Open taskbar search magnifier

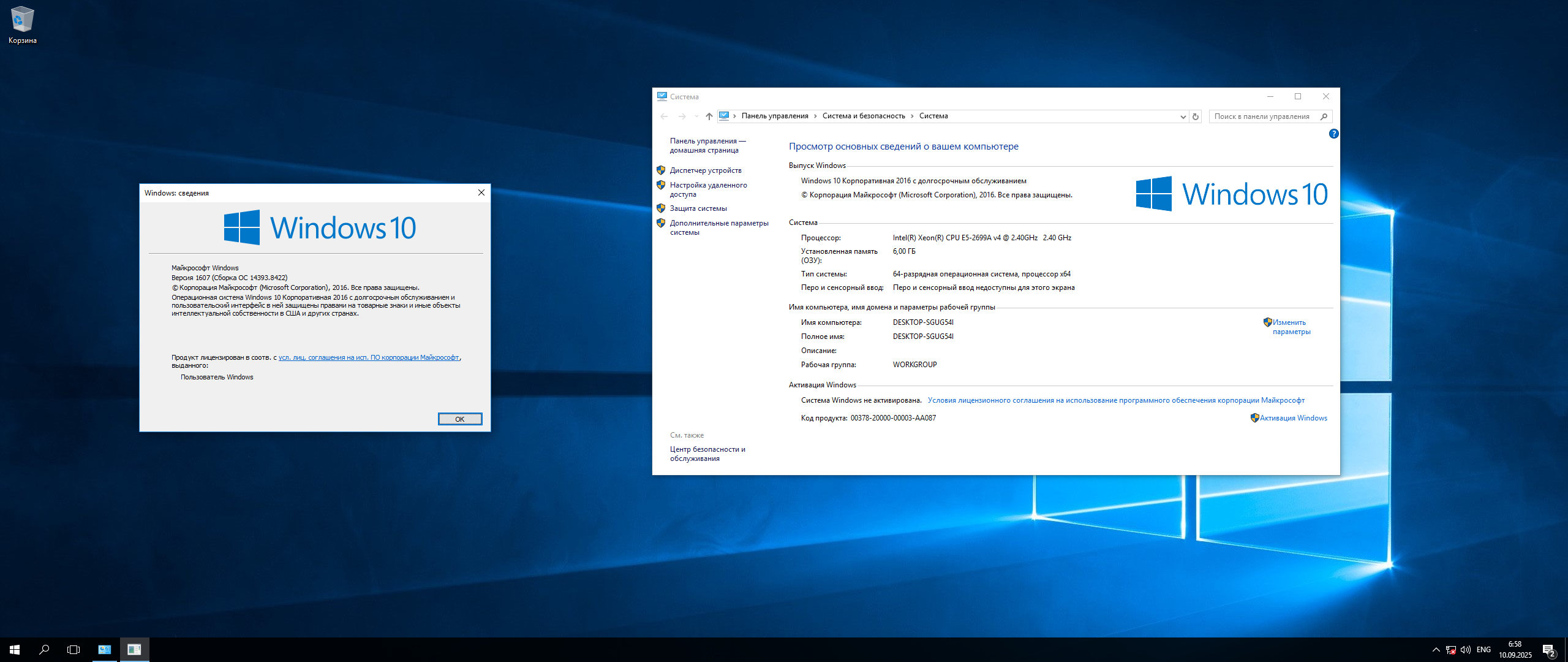coord(44,650)
